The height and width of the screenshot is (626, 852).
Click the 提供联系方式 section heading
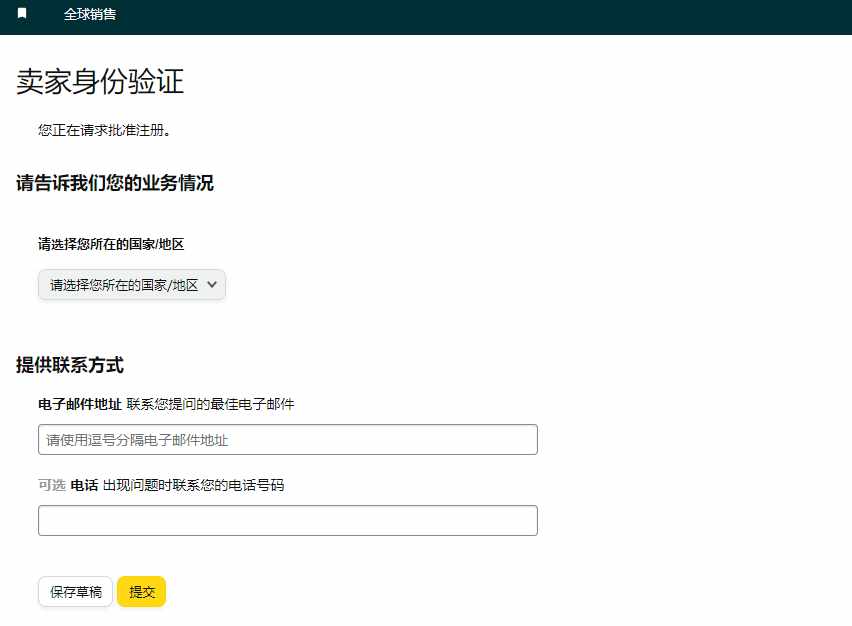(70, 365)
